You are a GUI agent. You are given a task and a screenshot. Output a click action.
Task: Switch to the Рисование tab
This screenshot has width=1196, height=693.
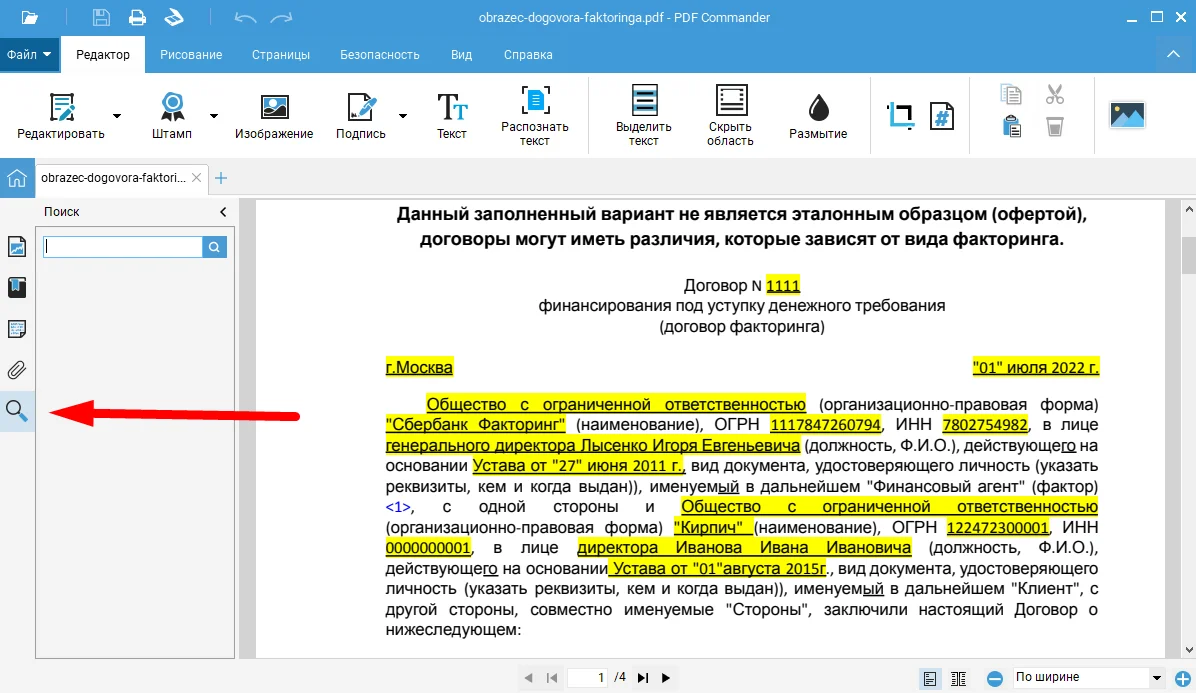point(191,55)
